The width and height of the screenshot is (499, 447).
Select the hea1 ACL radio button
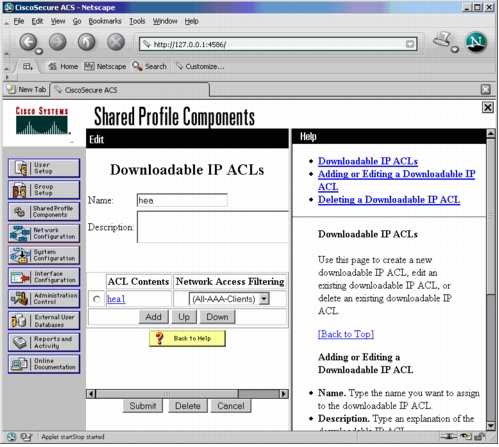coord(97,300)
